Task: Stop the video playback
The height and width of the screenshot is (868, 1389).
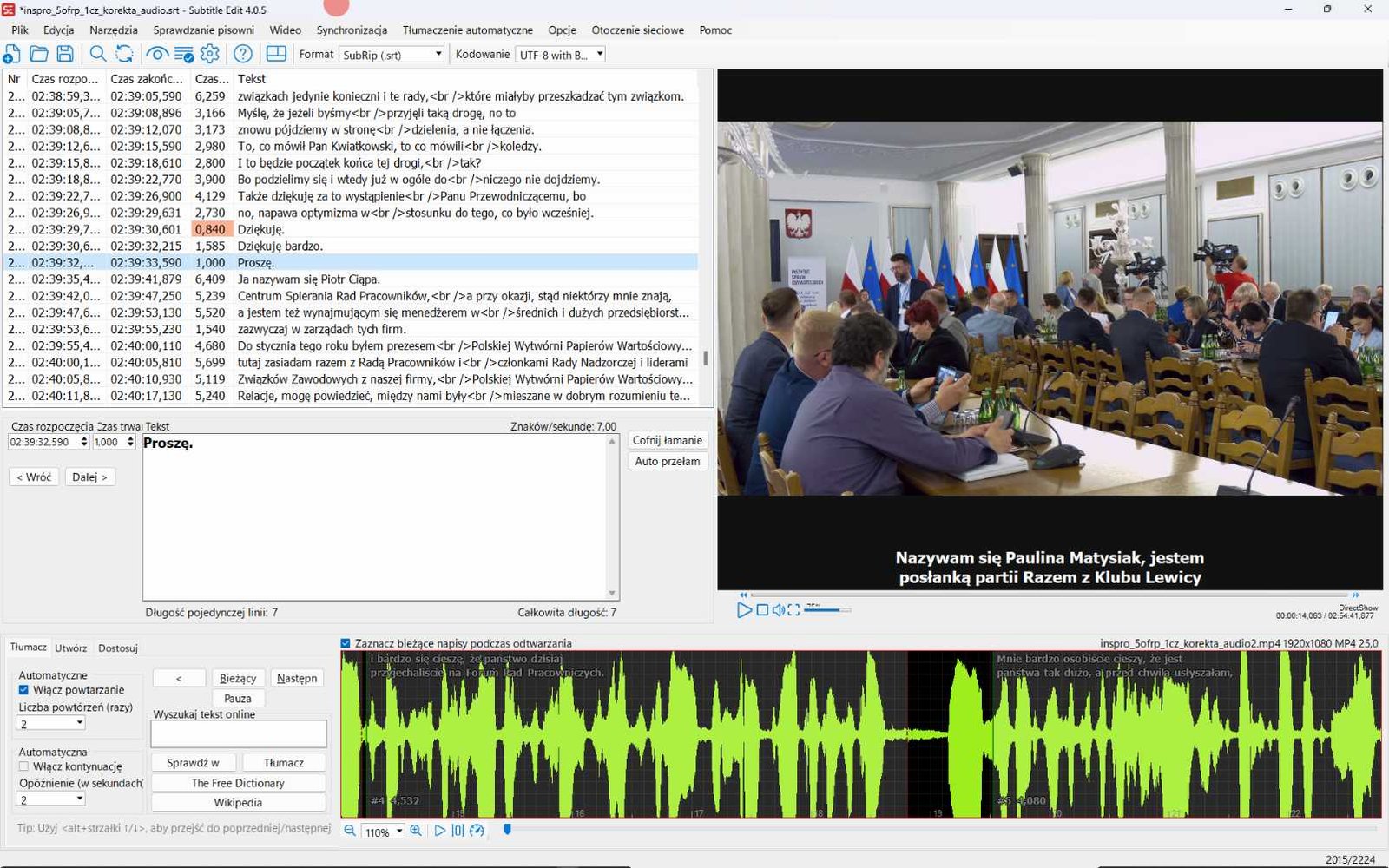Action: tap(762, 610)
